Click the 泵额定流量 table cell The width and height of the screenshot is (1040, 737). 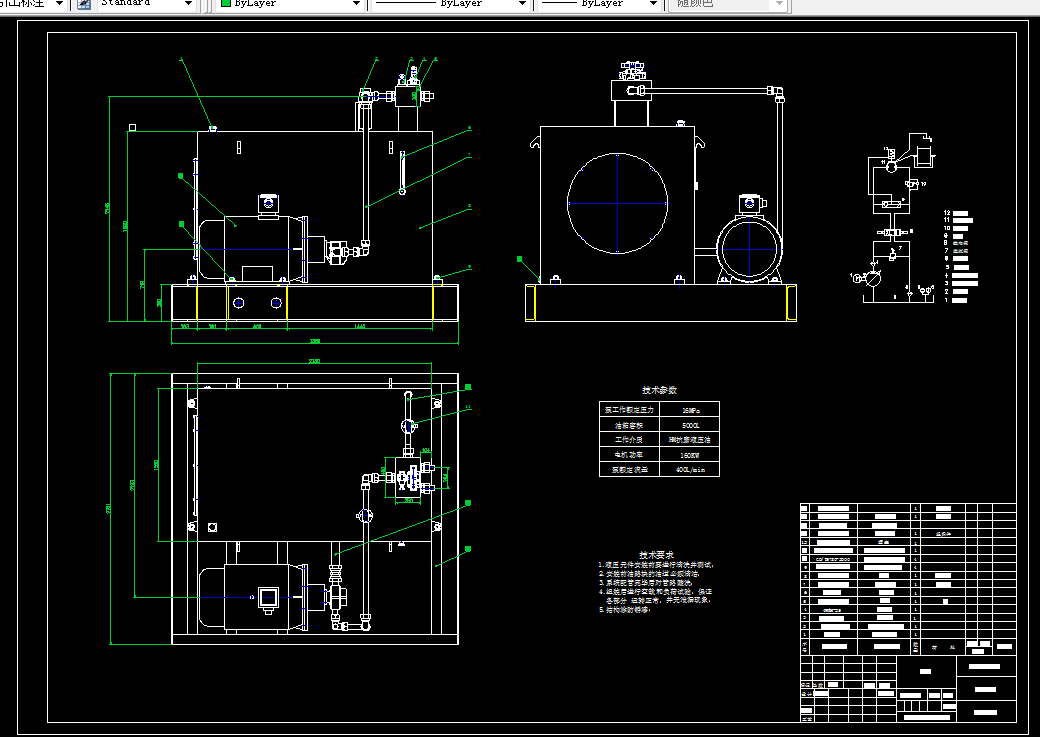[629, 469]
